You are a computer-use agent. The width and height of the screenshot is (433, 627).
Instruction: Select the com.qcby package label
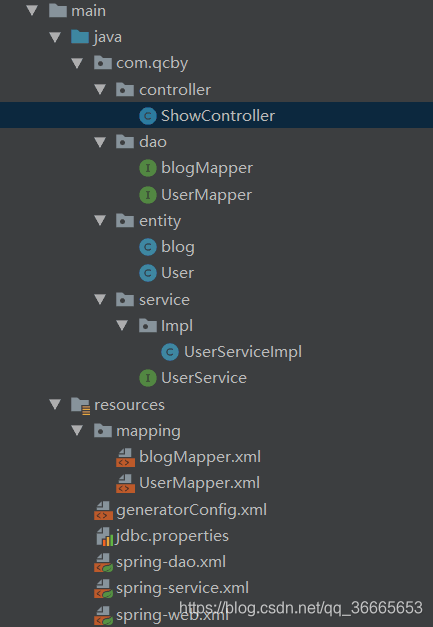click(152, 64)
